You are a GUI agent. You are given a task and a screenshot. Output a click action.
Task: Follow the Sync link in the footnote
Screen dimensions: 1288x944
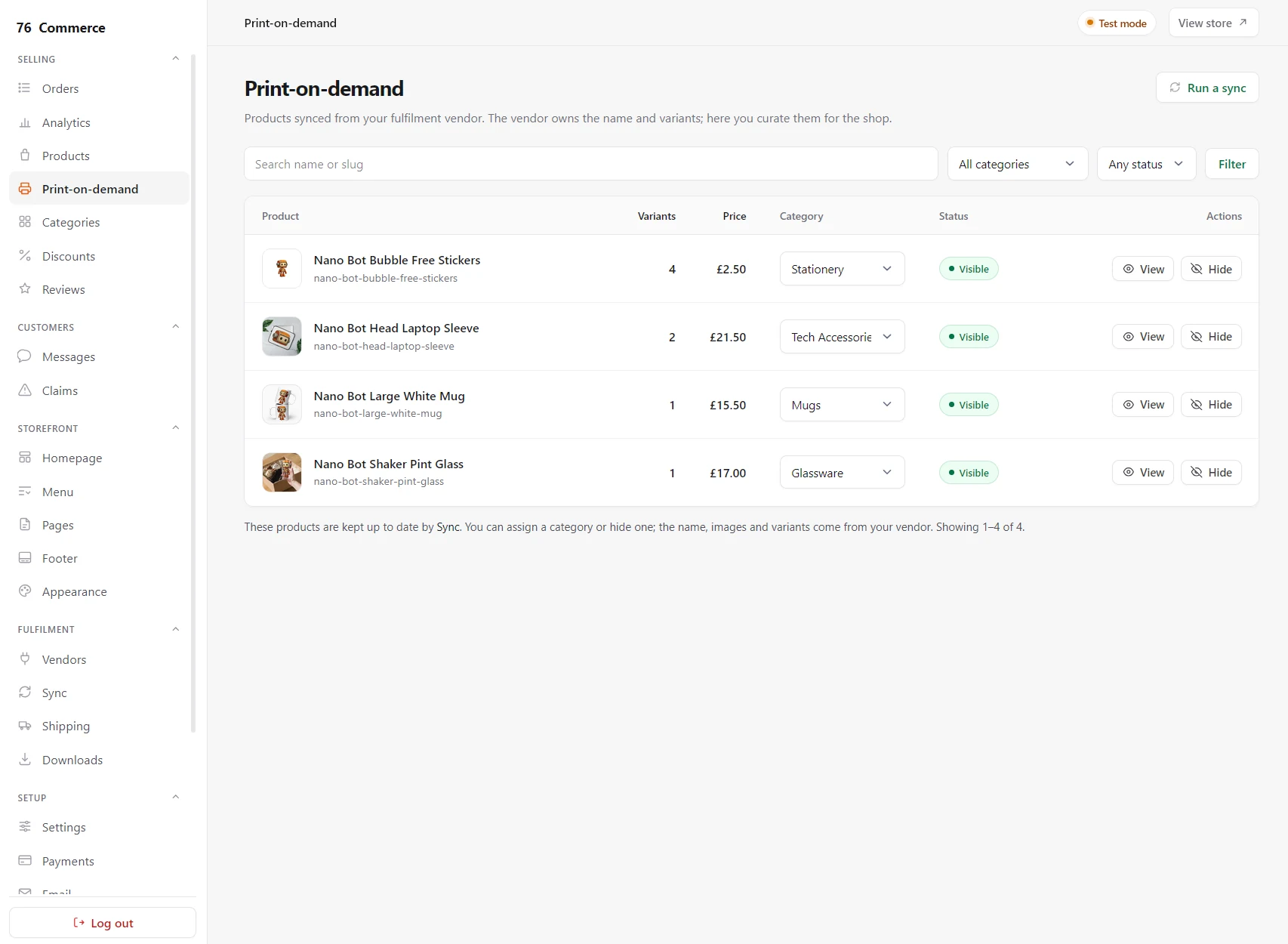click(x=448, y=527)
